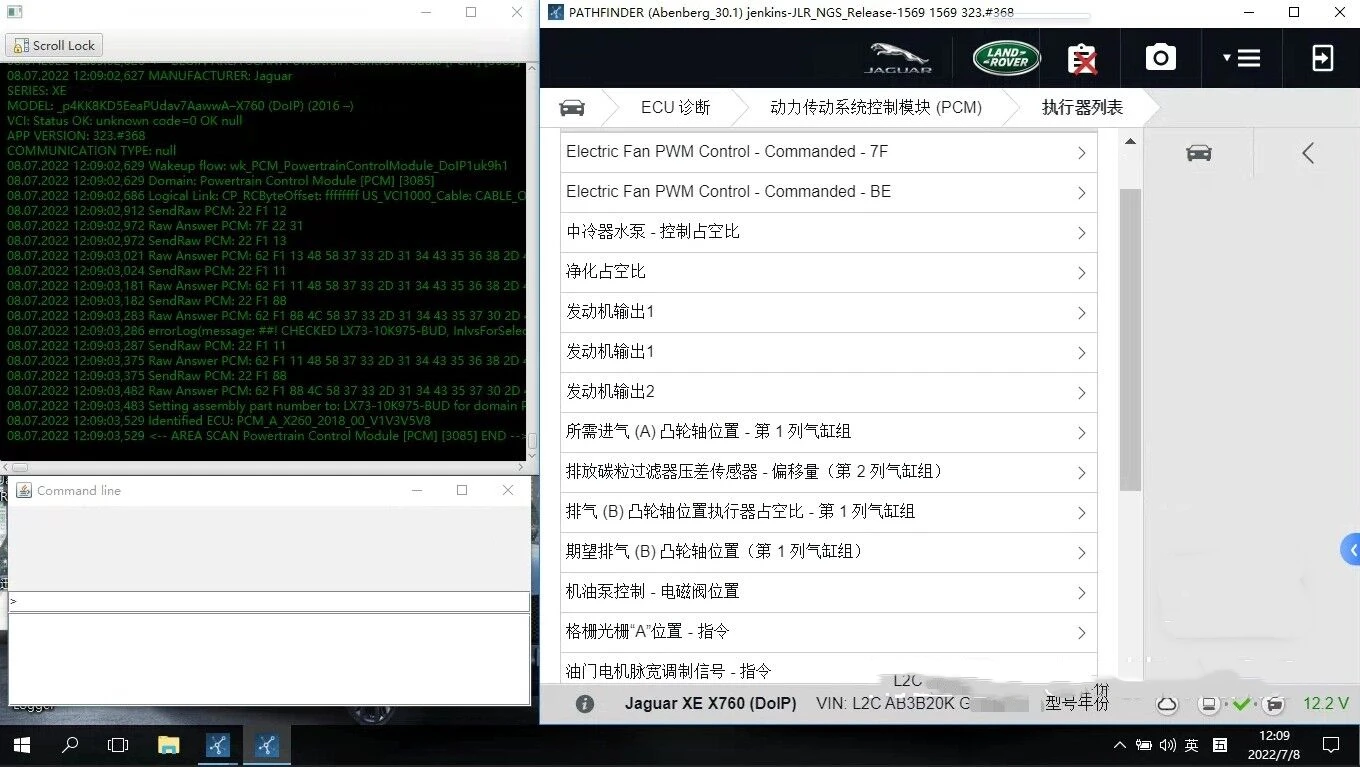Click the vehicle info icon in status bar
1360x767 pixels.
click(x=585, y=704)
